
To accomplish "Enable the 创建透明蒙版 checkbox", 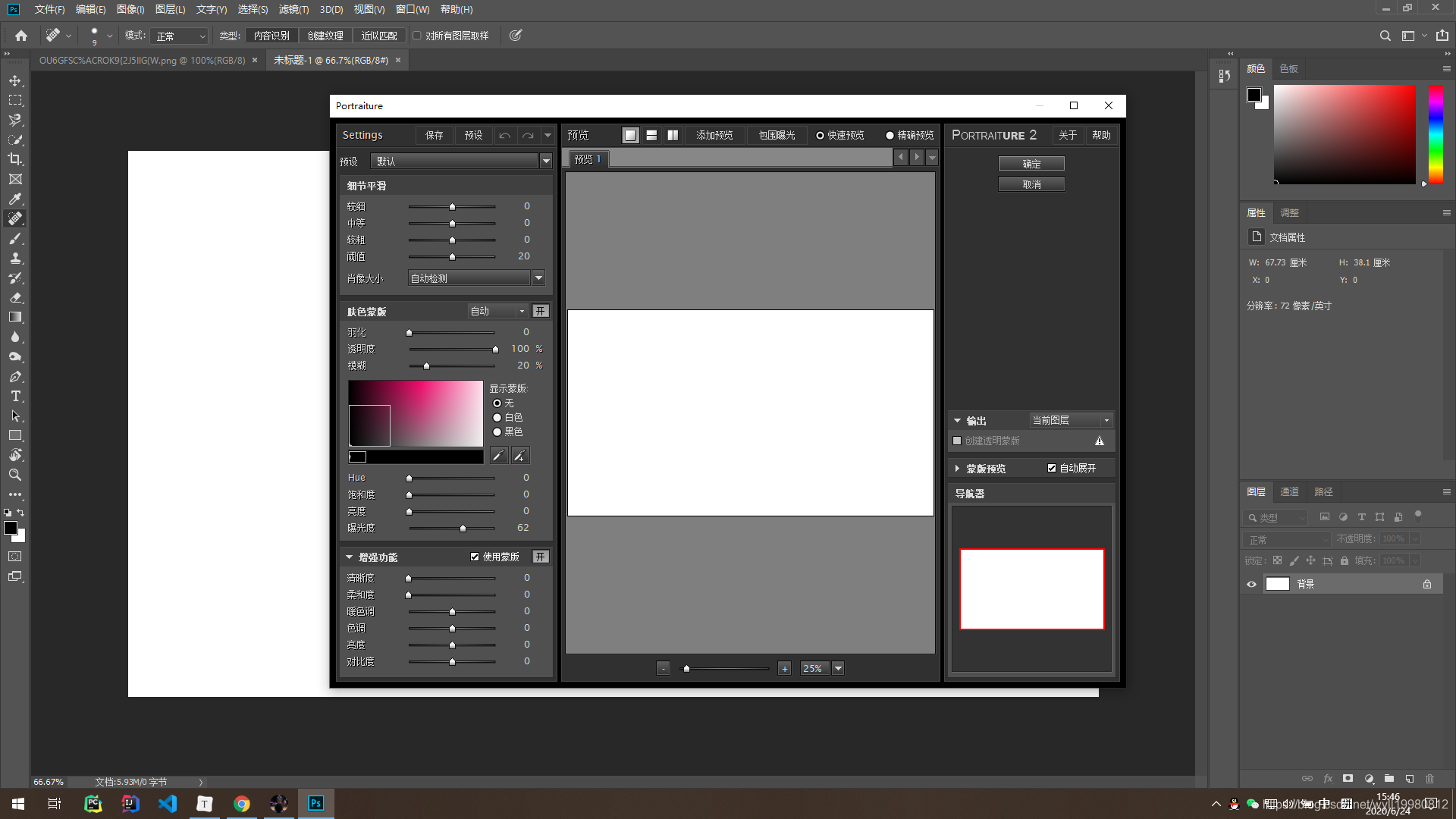I will [957, 441].
